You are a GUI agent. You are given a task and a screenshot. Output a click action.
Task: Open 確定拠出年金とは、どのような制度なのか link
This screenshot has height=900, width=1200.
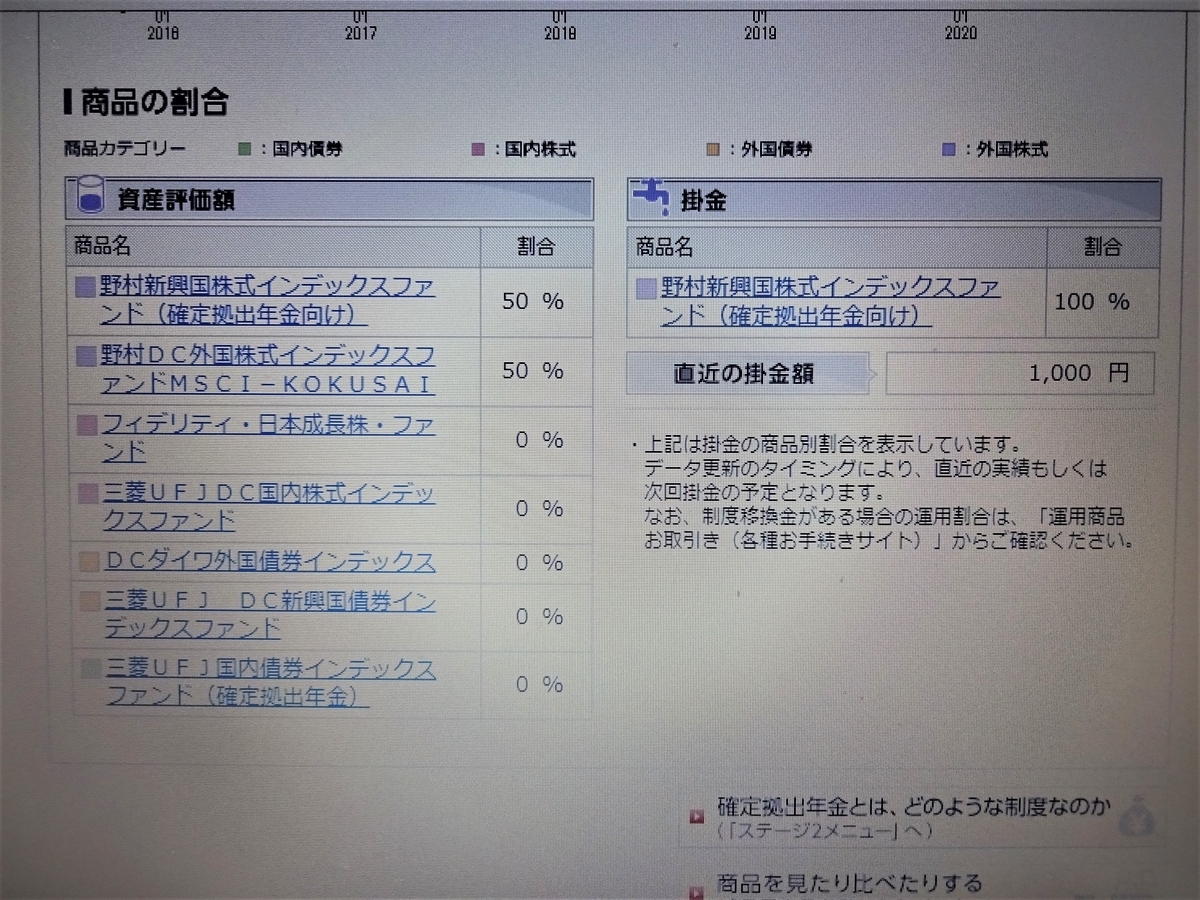tap(913, 807)
